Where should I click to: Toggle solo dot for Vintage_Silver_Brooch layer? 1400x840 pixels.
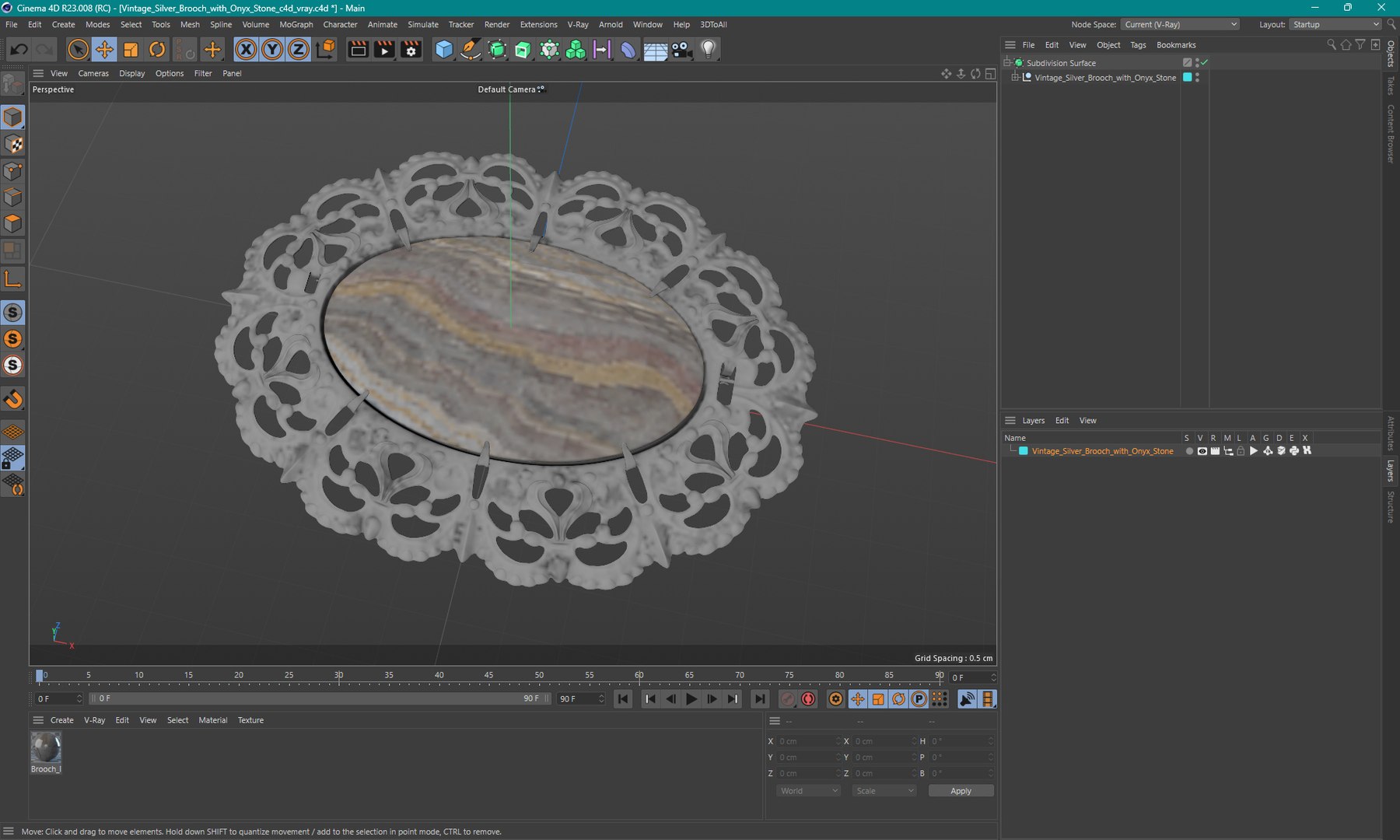(x=1188, y=451)
